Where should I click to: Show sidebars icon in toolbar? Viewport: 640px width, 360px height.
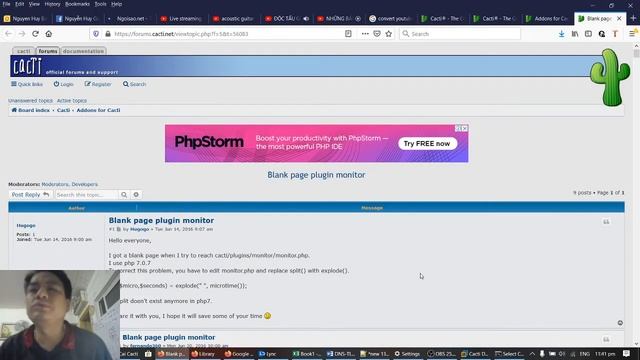[588, 34]
